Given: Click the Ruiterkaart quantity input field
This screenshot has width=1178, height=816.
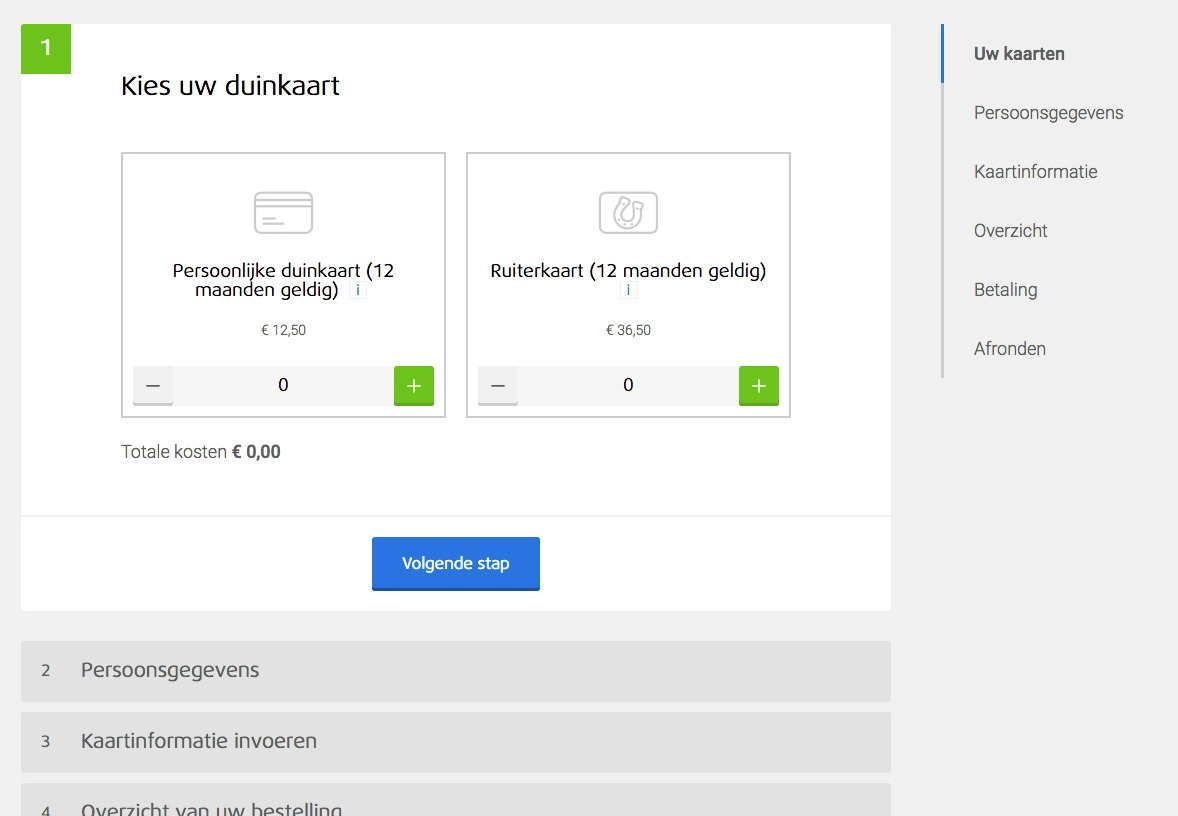Looking at the screenshot, I should (x=628, y=385).
